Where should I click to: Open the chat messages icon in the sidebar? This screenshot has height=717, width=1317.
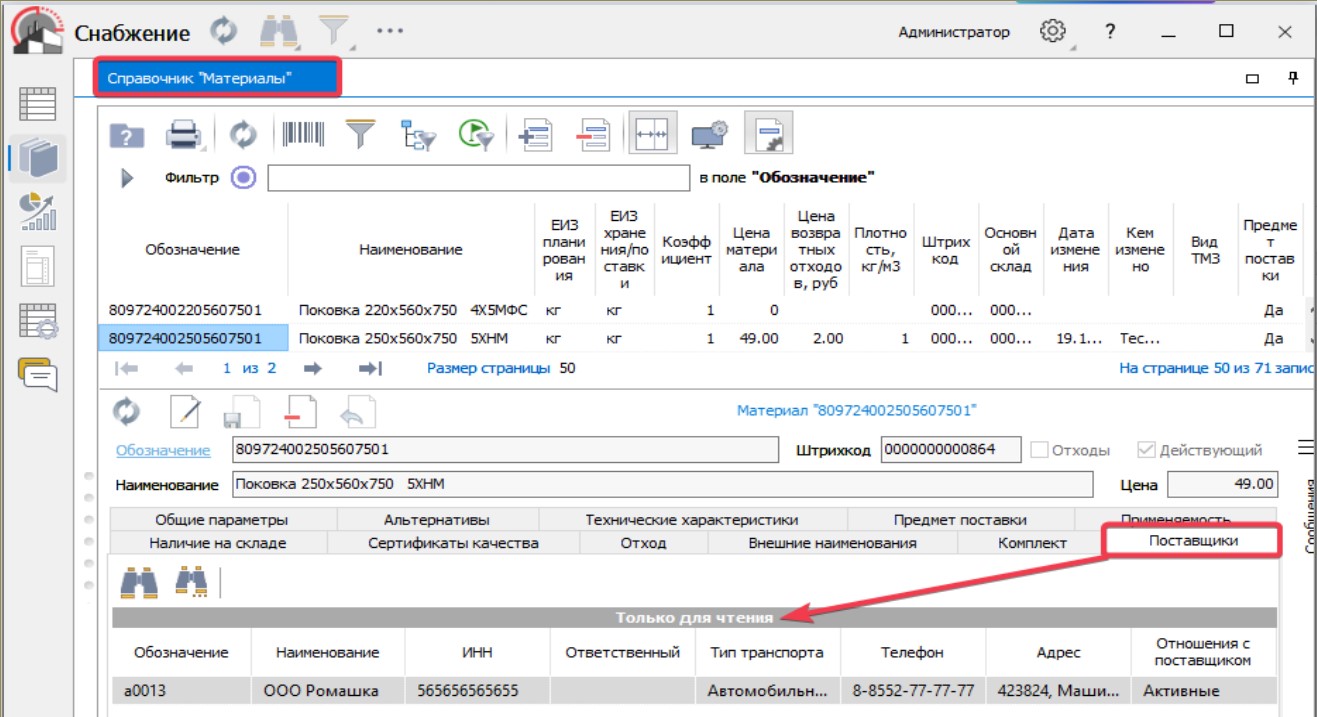click(x=38, y=375)
